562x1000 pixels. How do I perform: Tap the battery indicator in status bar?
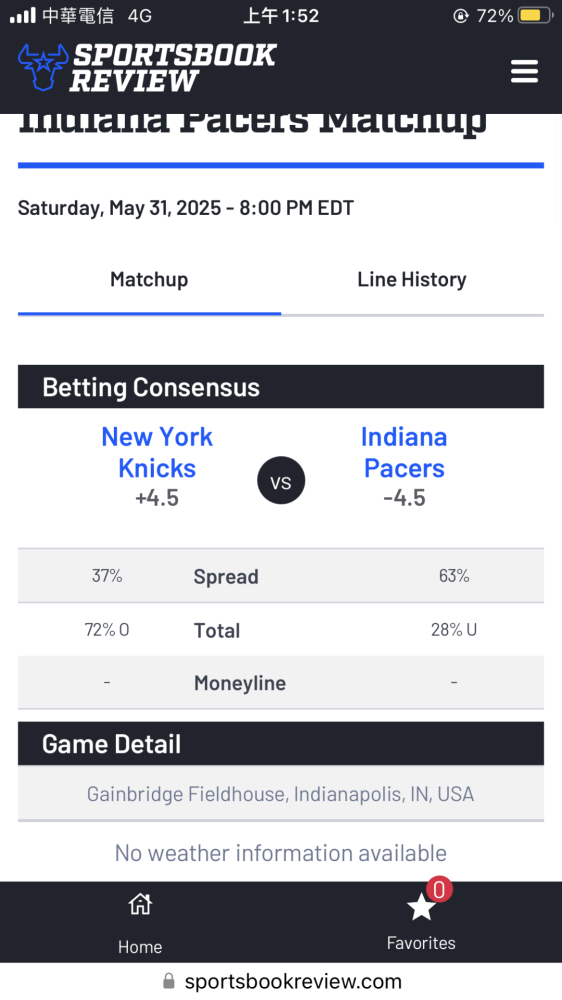pyautogui.click(x=535, y=15)
